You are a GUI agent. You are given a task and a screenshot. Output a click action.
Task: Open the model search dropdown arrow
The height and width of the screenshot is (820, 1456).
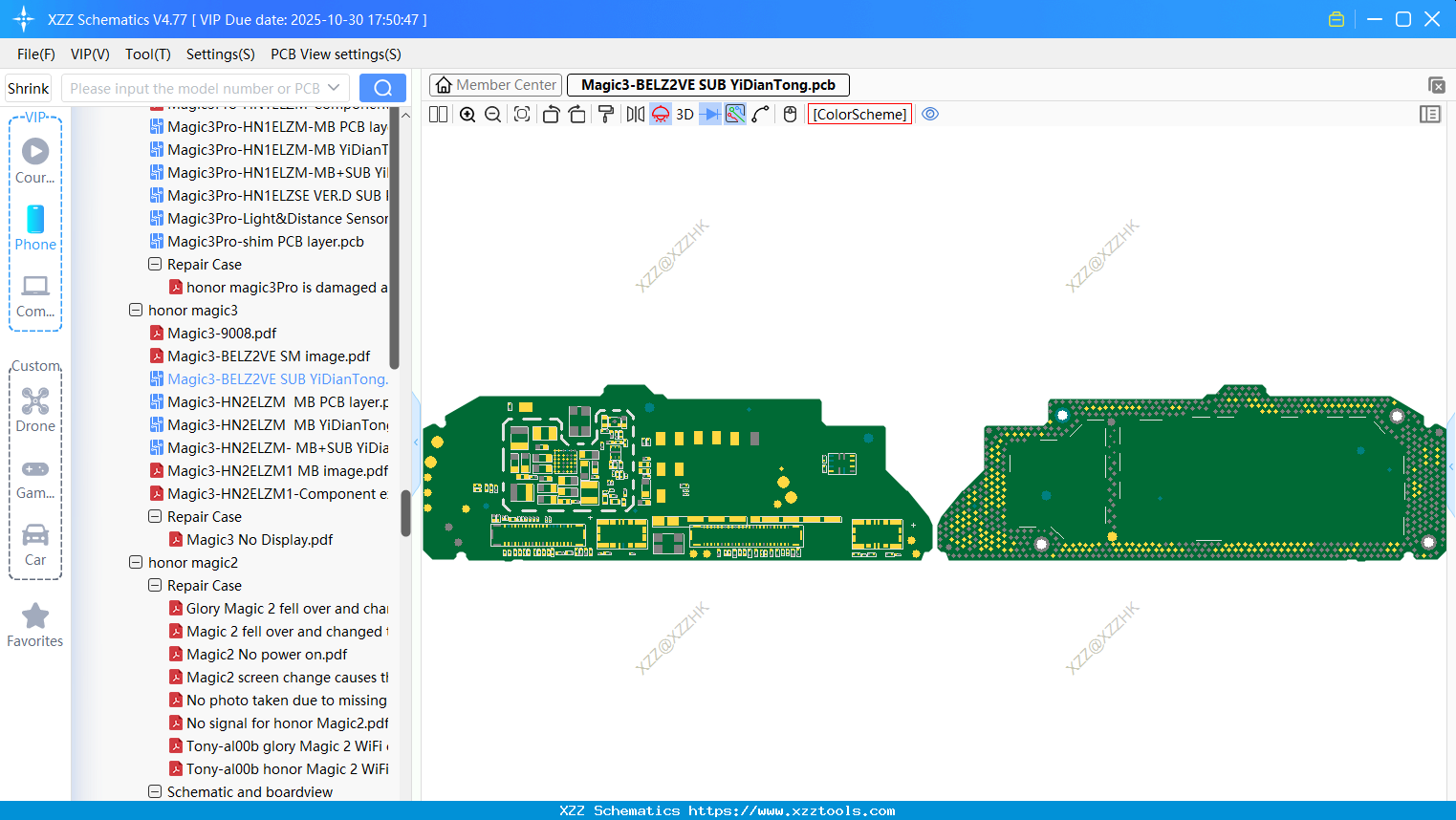(335, 88)
